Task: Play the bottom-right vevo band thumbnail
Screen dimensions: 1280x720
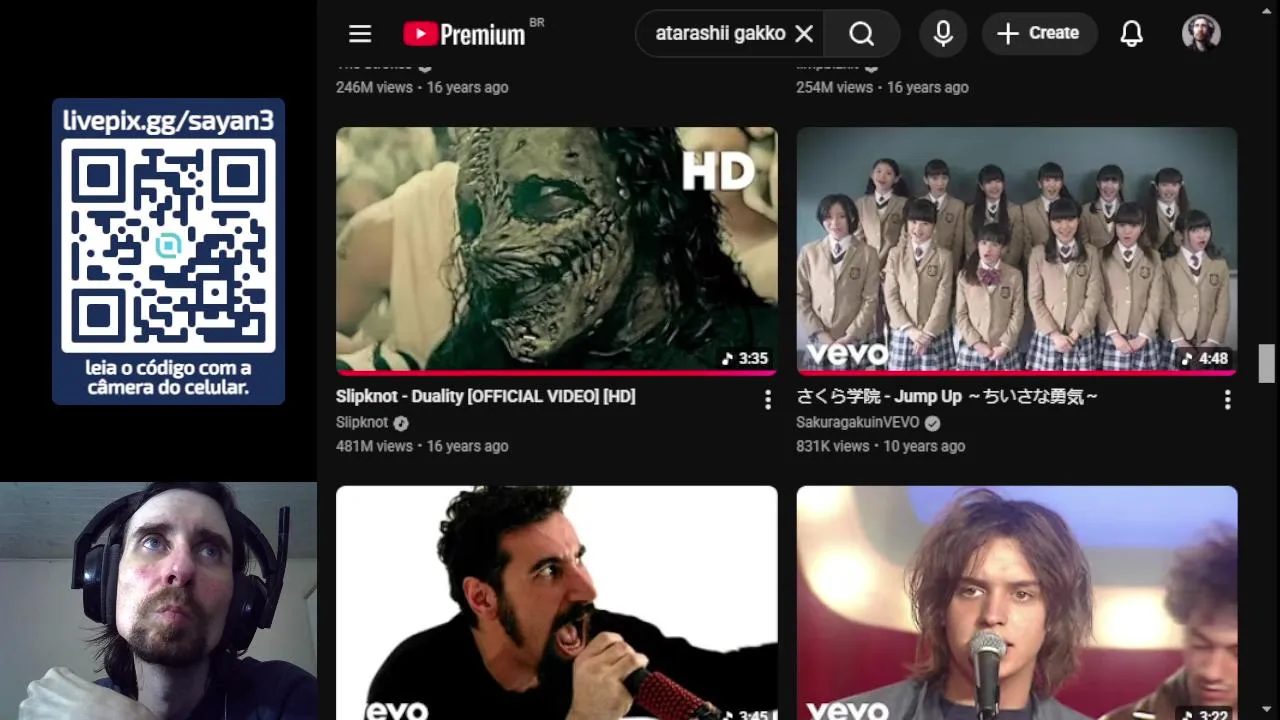Action: [1017, 603]
